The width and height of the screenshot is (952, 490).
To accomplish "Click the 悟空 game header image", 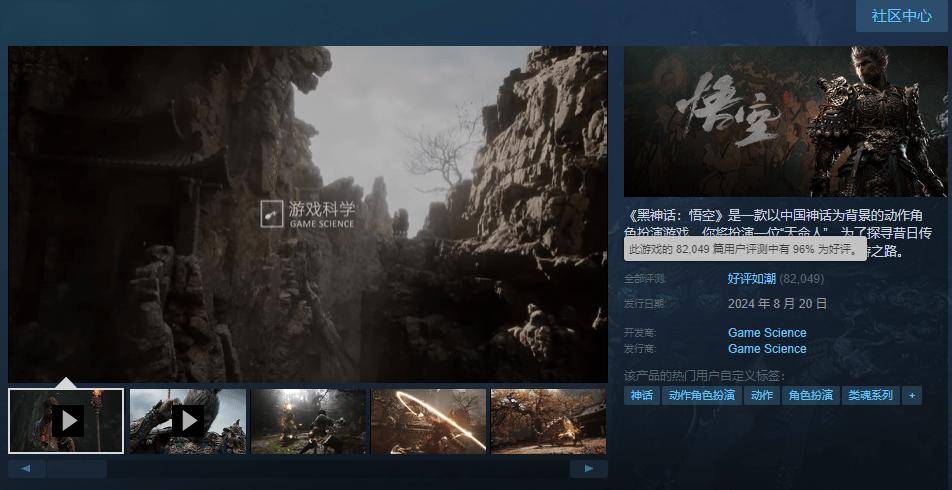I will coord(786,121).
